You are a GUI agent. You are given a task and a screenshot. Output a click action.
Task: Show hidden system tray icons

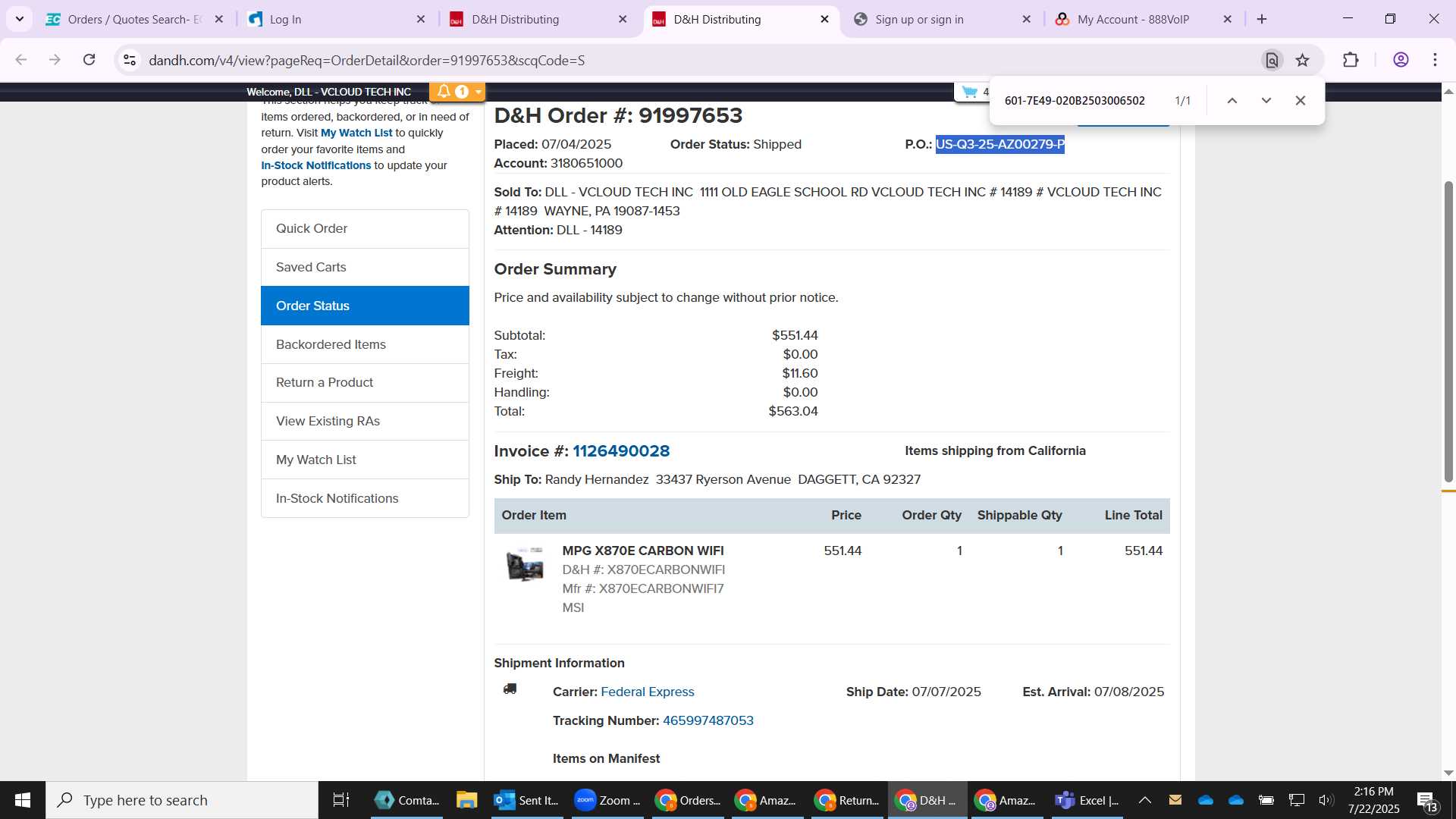1145,800
